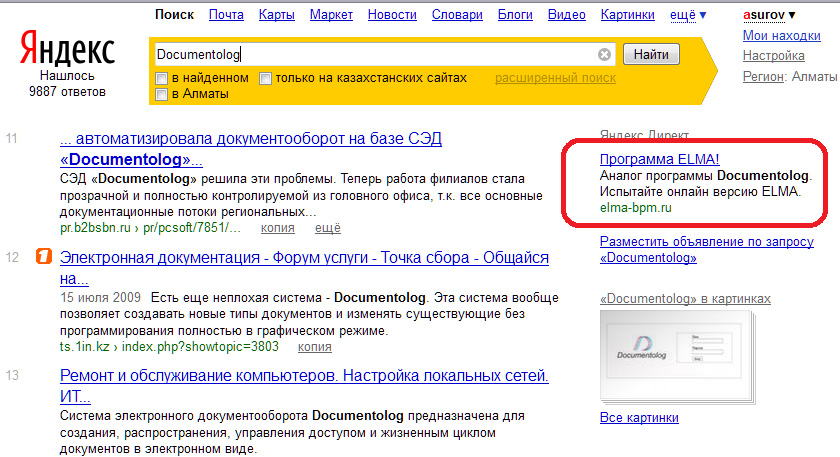
Task: Click the Яндекс logo
Action: [x=68, y=48]
